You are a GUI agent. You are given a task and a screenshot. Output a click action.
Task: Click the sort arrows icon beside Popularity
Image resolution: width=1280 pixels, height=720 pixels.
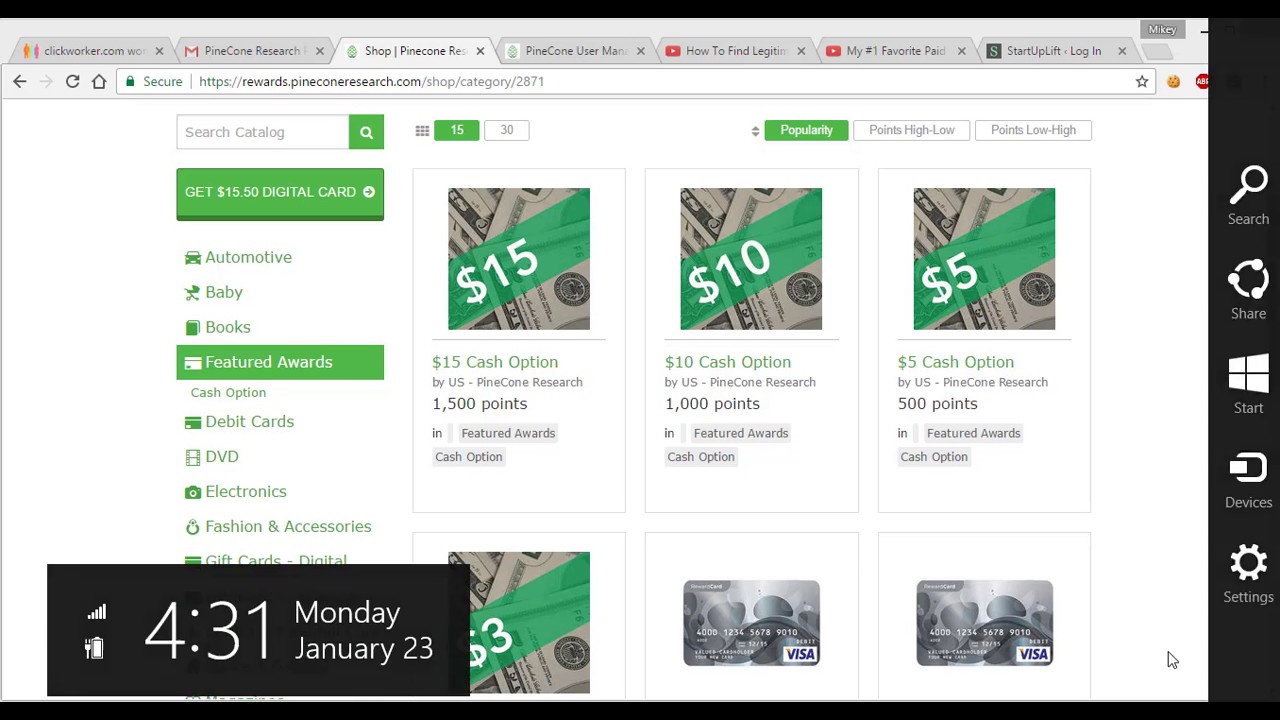click(755, 131)
